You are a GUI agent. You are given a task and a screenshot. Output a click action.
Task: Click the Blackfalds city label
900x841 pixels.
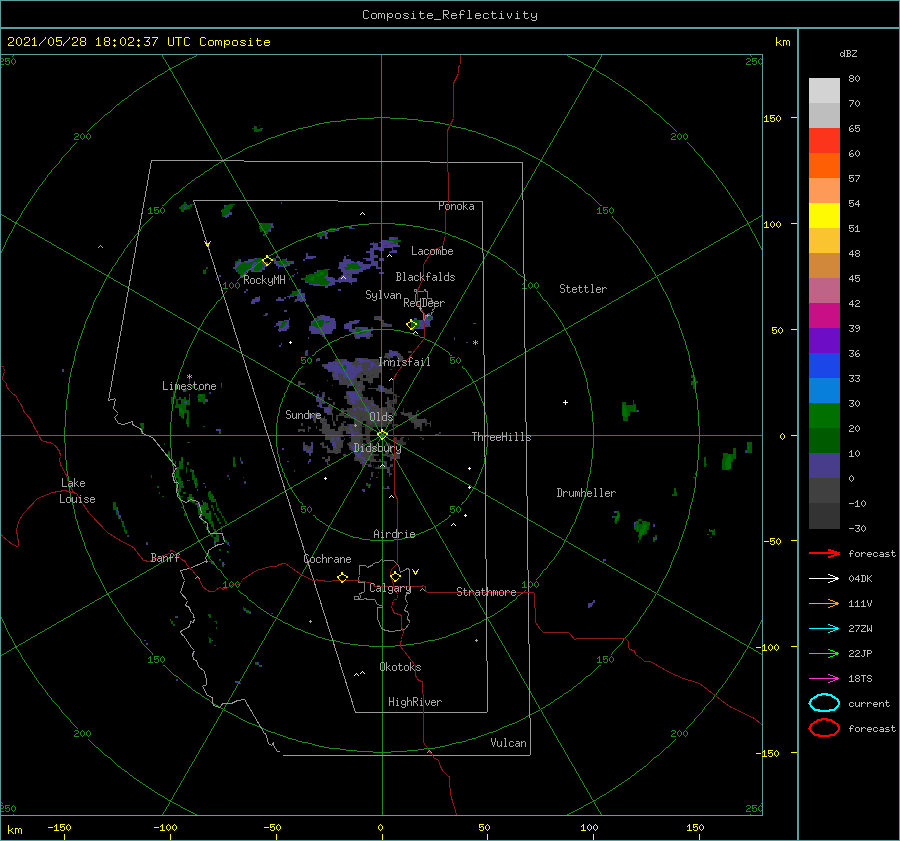click(x=425, y=277)
